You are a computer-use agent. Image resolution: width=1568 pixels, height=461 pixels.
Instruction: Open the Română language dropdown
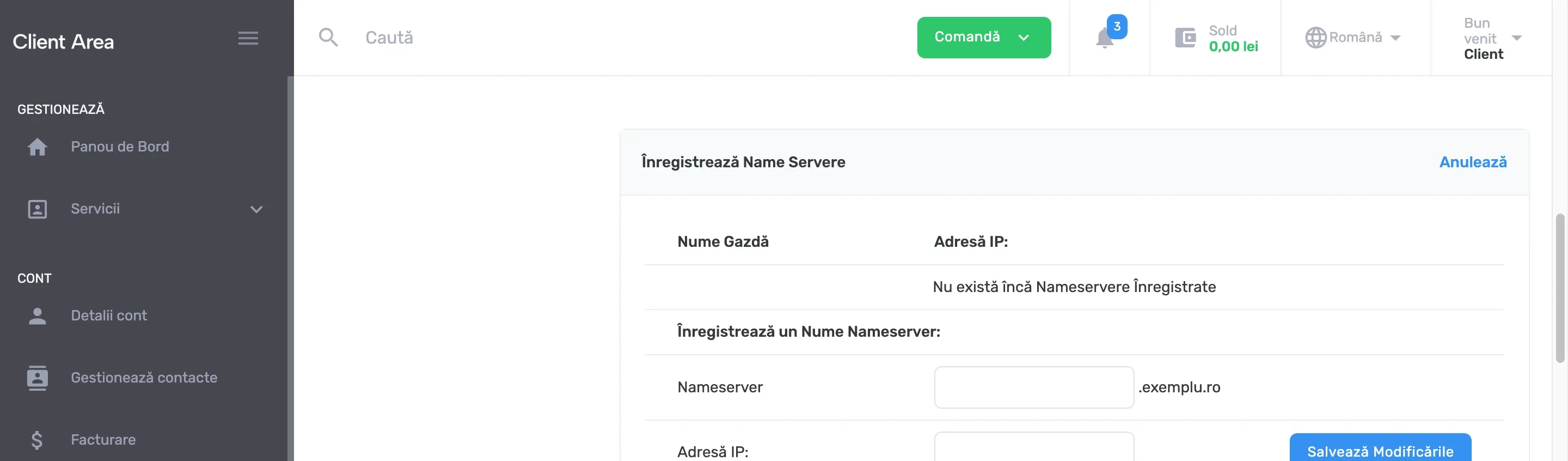point(1352,38)
